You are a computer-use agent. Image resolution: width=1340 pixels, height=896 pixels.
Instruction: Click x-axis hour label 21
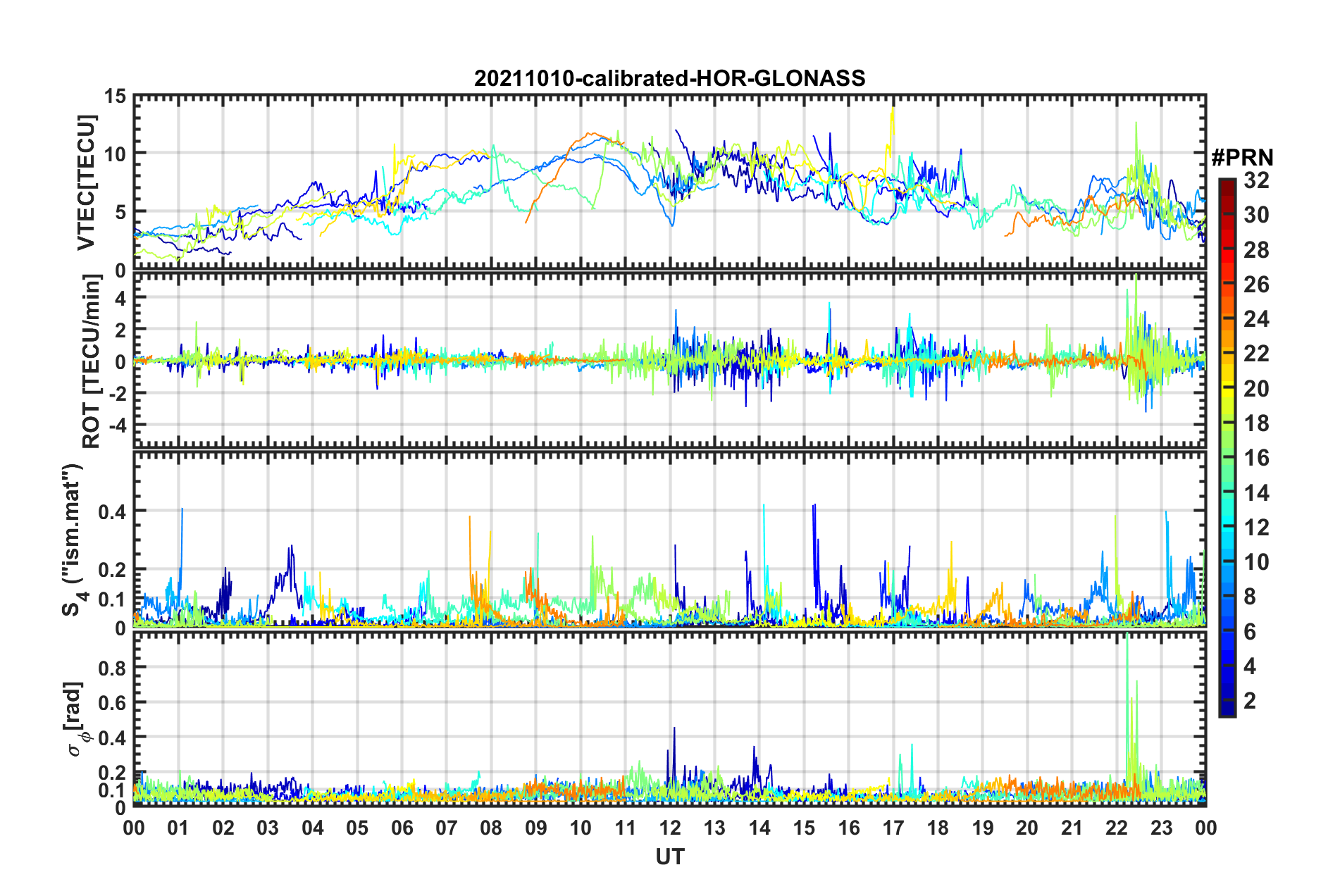point(1072,827)
